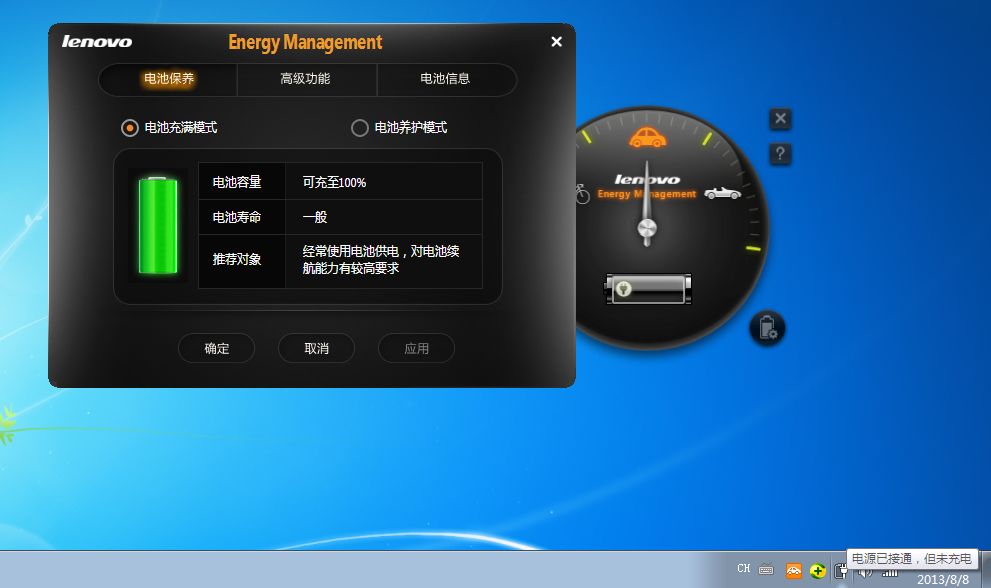Click the green plus tray icon

819,570
